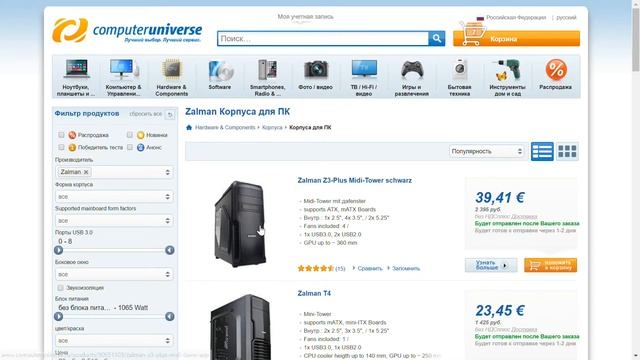Screen dimensions: 640x360
Task: Click the 23,45 € price text
Action: click(x=500, y=311)
